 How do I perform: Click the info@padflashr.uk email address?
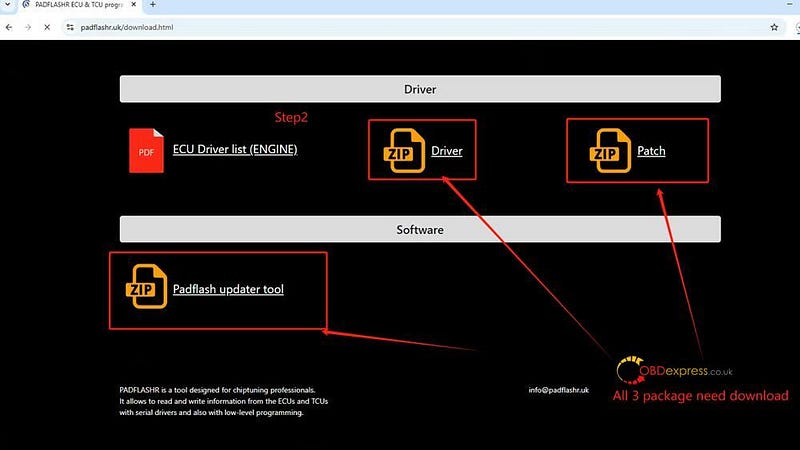click(558, 390)
